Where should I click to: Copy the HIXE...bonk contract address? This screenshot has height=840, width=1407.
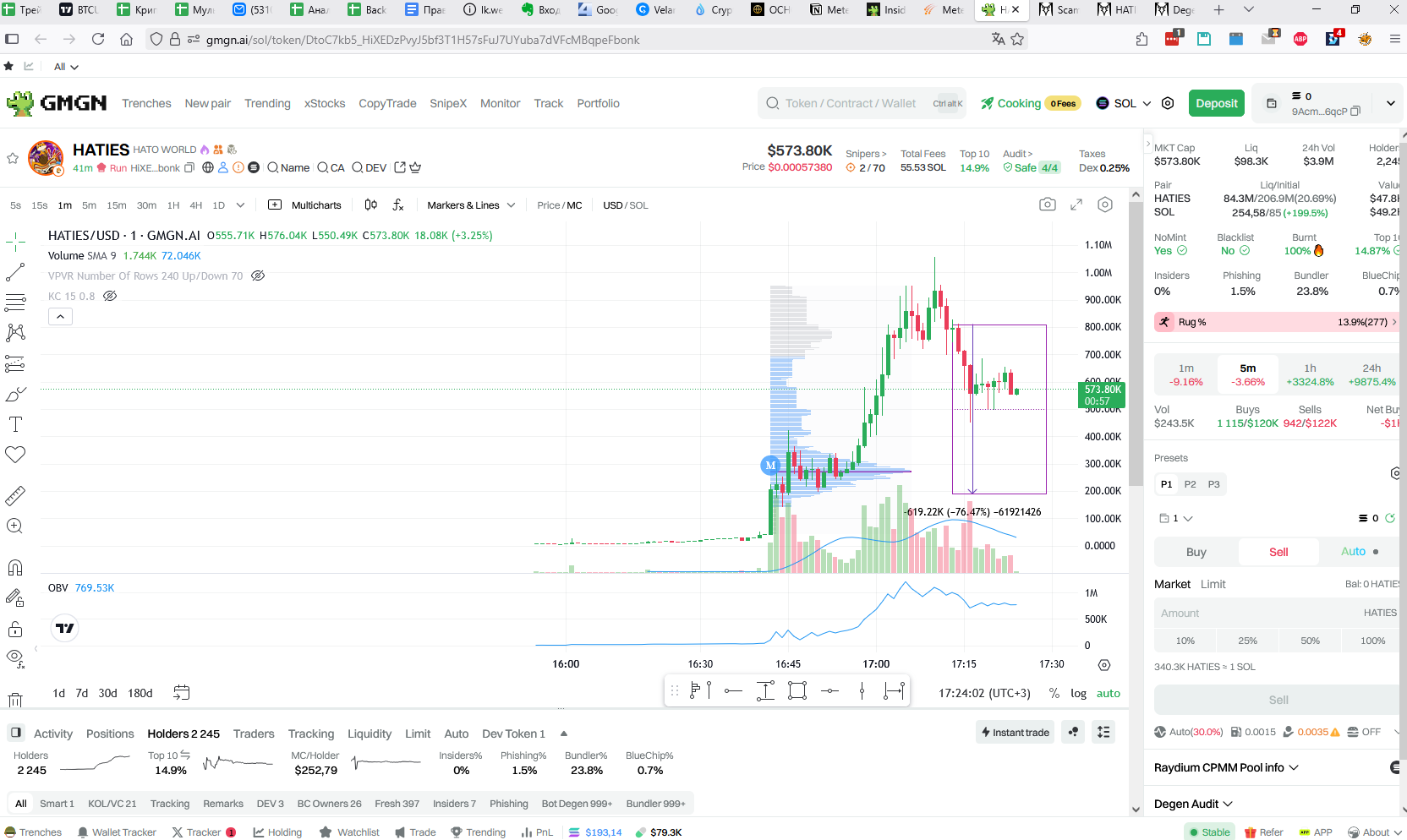[189, 167]
